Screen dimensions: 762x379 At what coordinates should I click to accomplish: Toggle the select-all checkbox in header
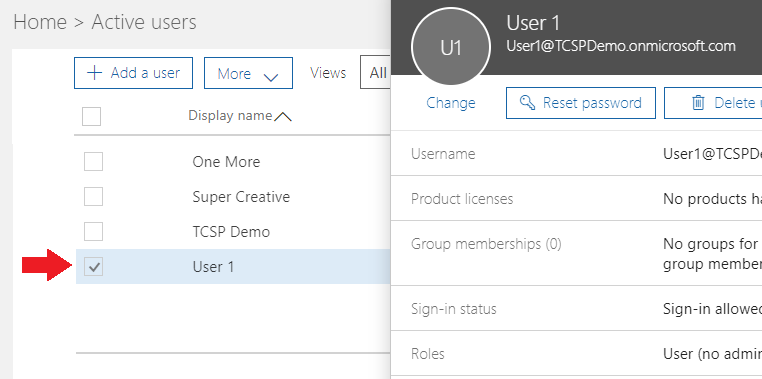click(x=91, y=116)
